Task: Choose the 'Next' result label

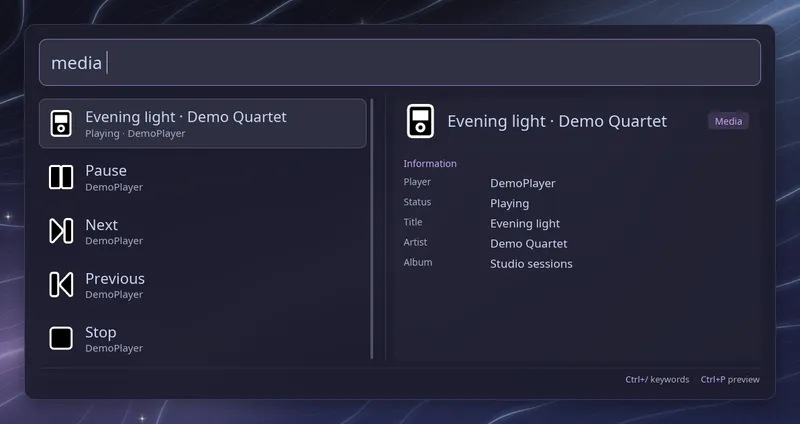Action: pyautogui.click(x=102, y=225)
